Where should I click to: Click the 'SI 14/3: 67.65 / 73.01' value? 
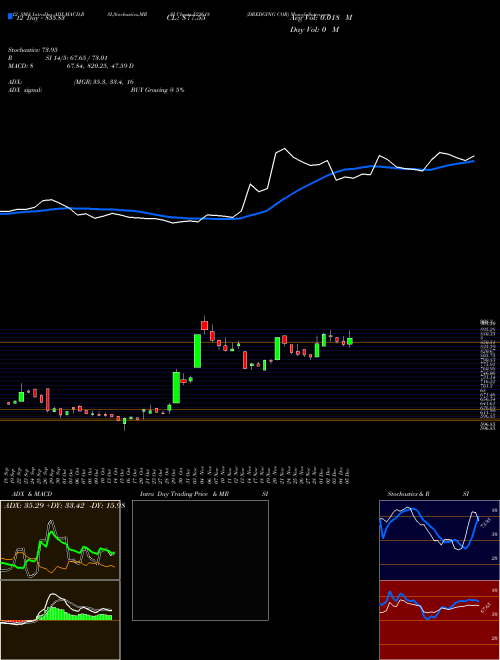point(78,58)
